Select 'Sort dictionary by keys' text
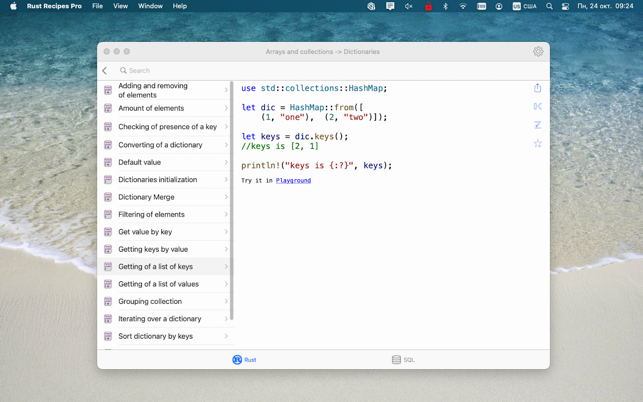 pyautogui.click(x=155, y=336)
